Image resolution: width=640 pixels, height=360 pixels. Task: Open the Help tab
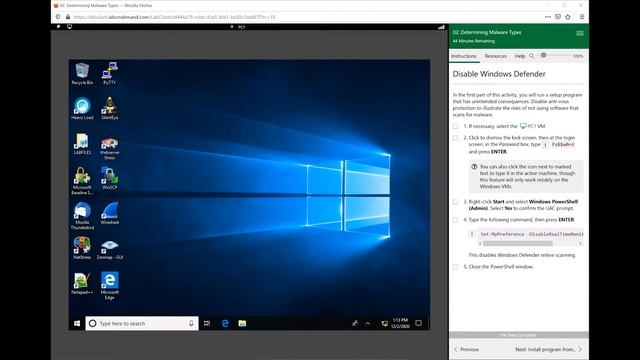pyautogui.click(x=520, y=56)
